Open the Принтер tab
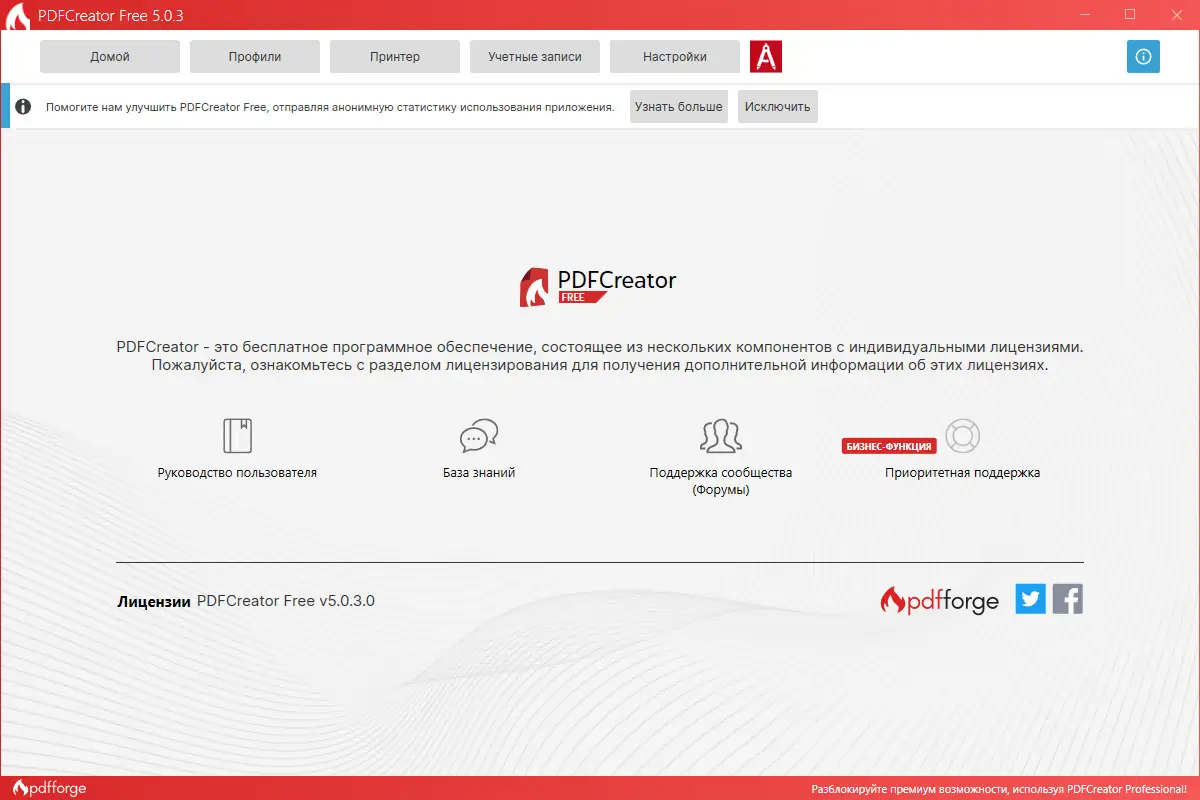 (395, 57)
